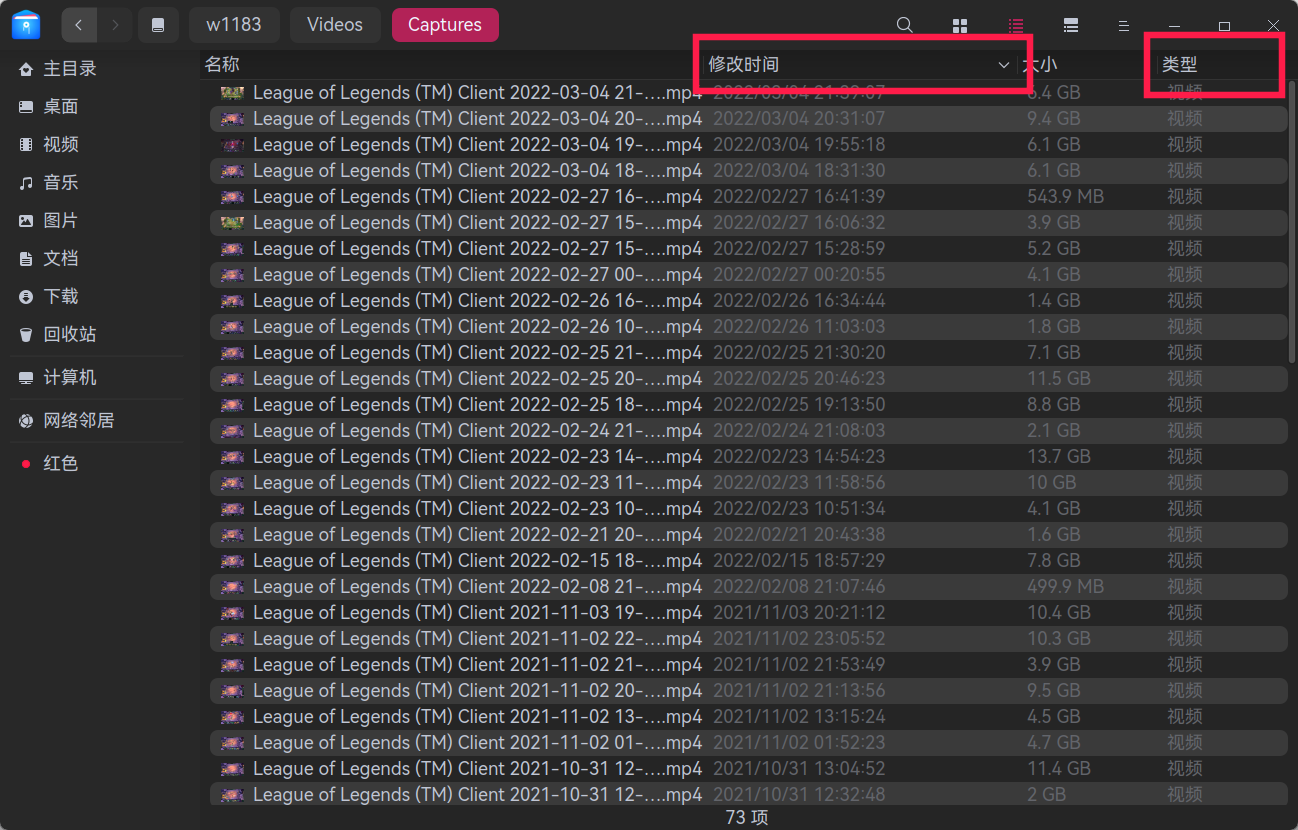This screenshot has width=1298, height=830.
Task: Click the 2 GB size value
Action: pos(1047,795)
